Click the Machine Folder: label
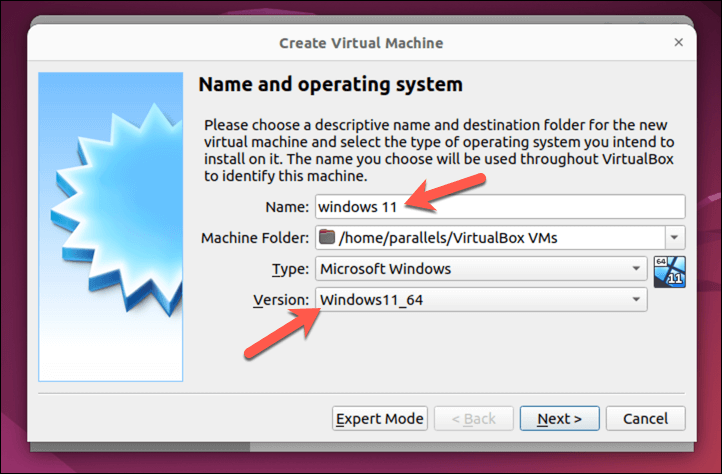722x474 pixels. coord(255,238)
